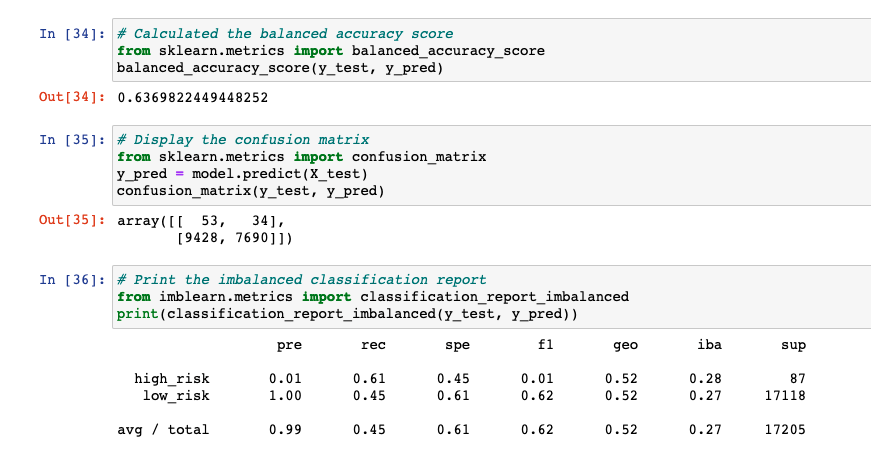This screenshot has height=456, width=871.
Task: Click the low_risk row label
Action: point(176,396)
